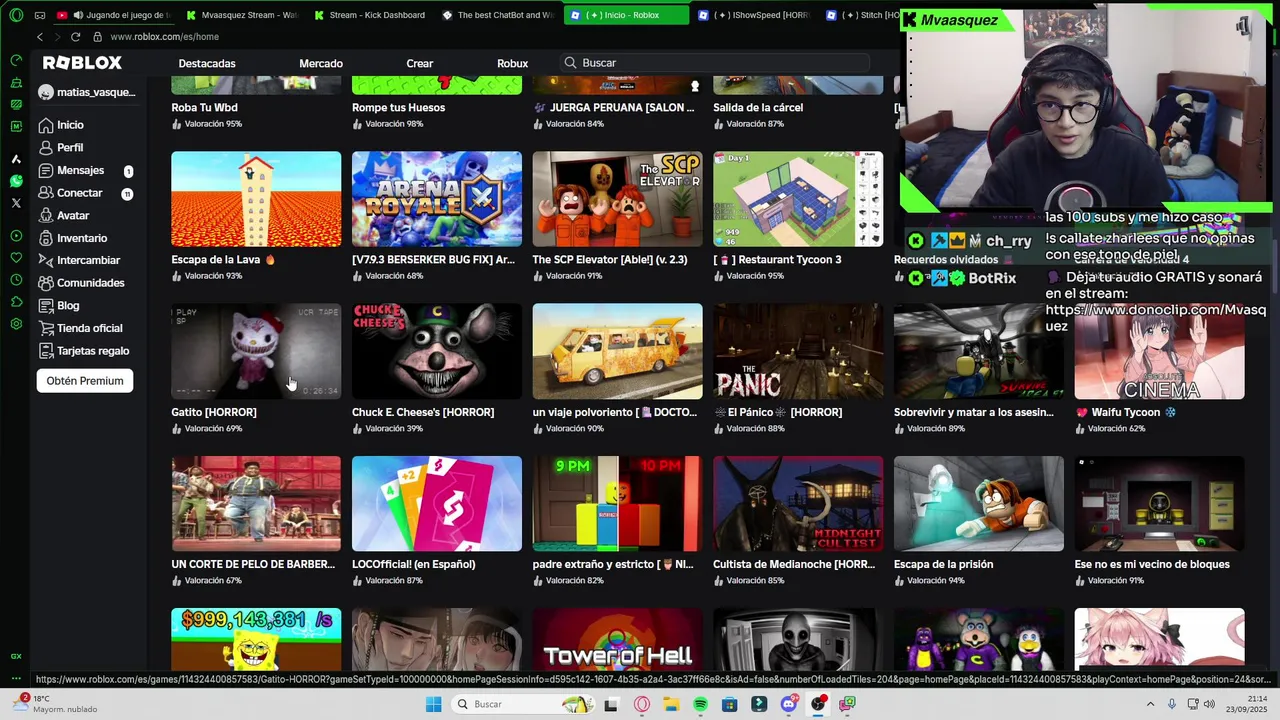Viewport: 1280px width, 720px height.
Task: Open Inventario in the sidebar
Action: tap(72, 238)
